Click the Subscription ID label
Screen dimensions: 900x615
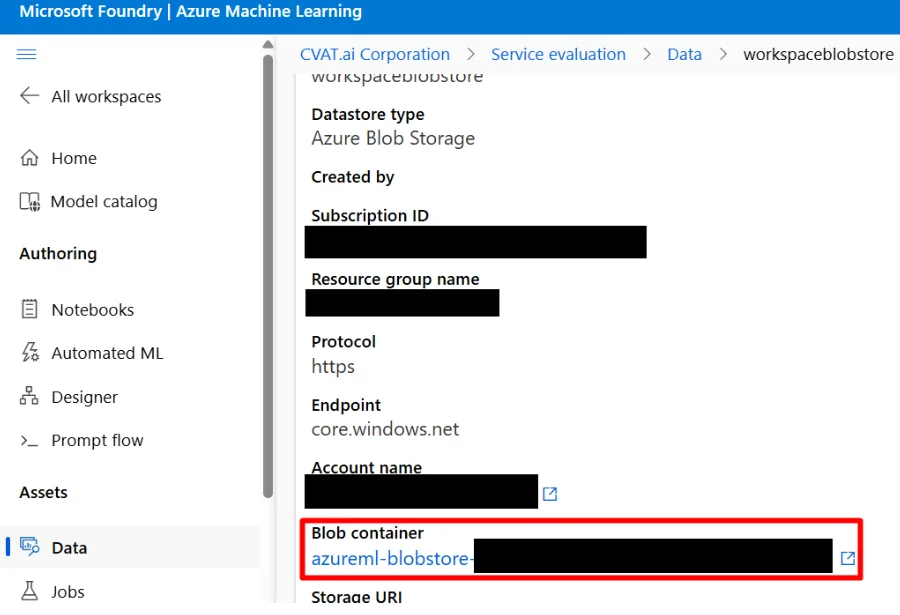point(370,216)
